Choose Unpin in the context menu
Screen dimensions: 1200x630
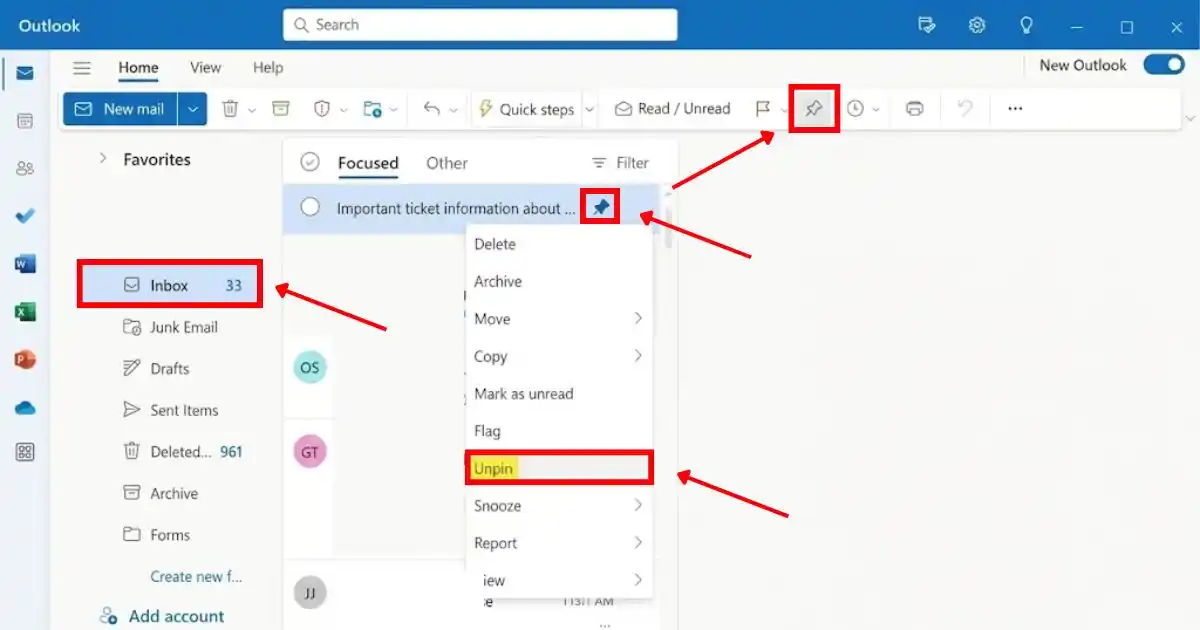[x=559, y=468]
